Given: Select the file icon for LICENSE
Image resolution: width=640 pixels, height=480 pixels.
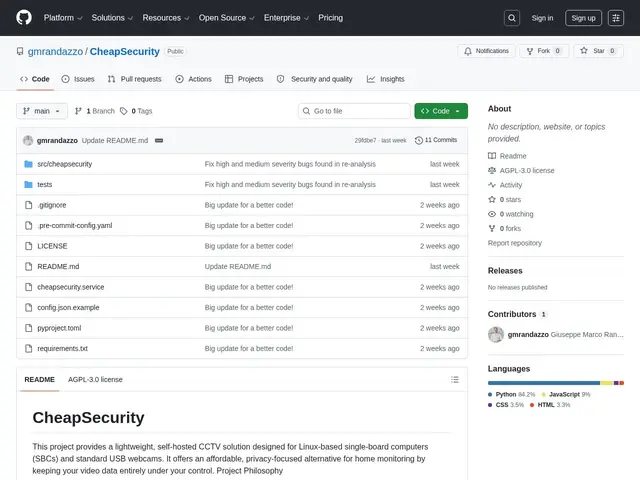Looking at the screenshot, I should pyautogui.click(x=29, y=246).
